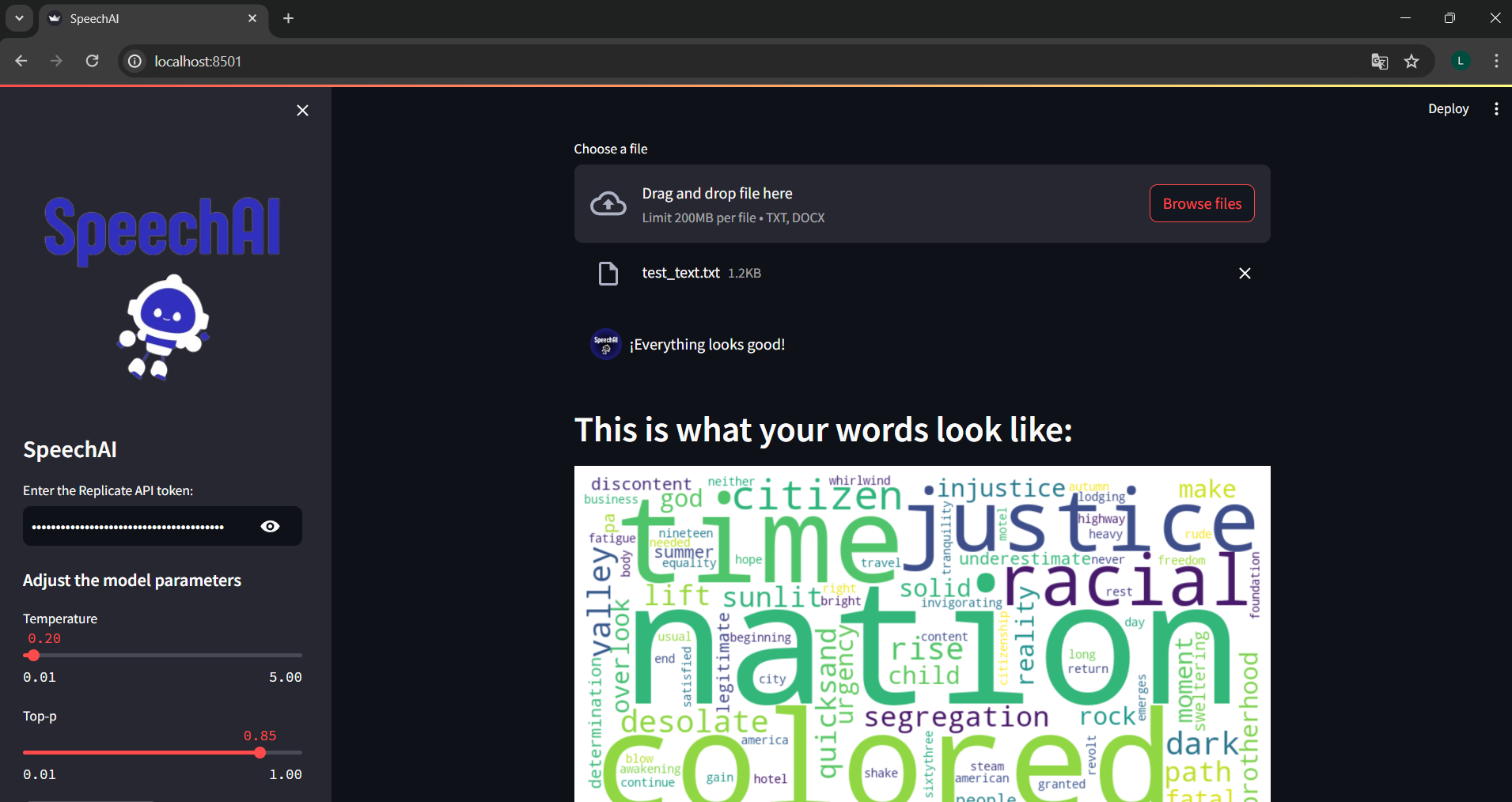
Task: Toggle API token visibility eye icon
Action: tap(270, 527)
